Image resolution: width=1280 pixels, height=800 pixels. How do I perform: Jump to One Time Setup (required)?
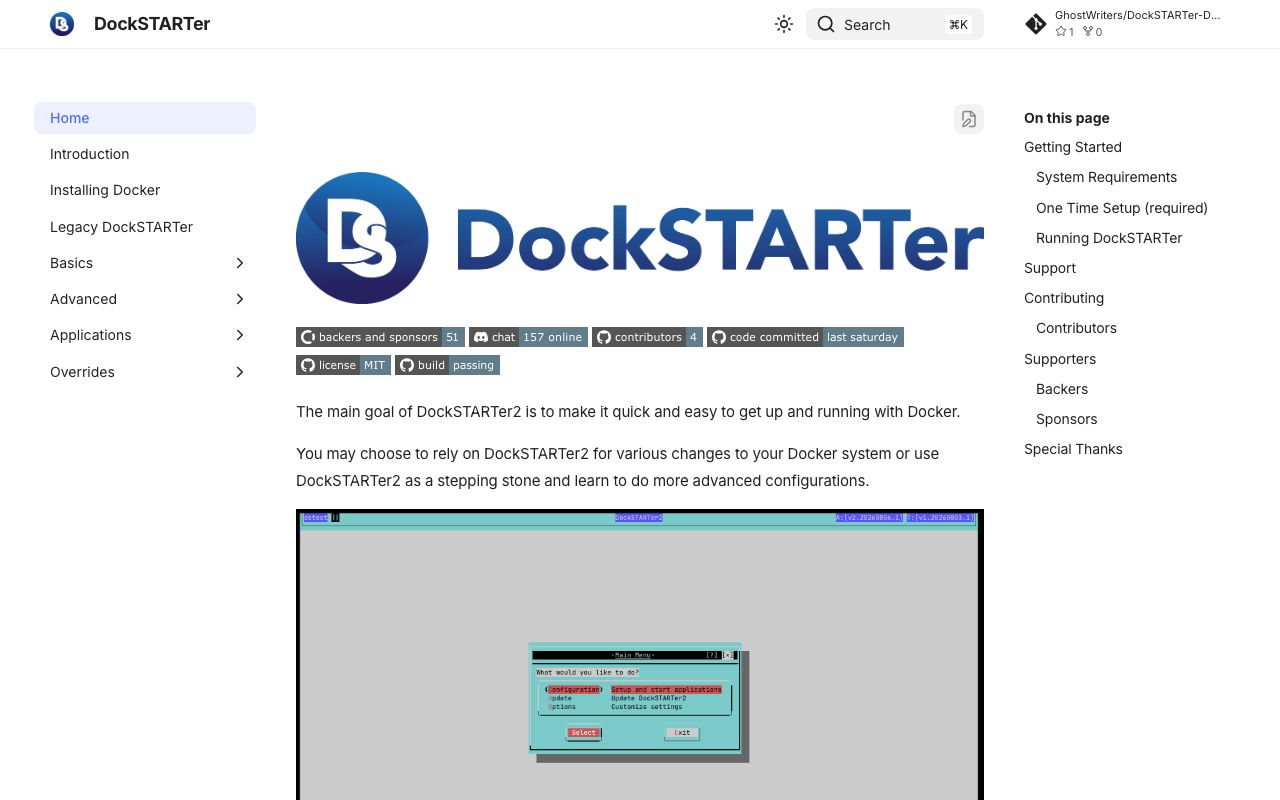[1122, 208]
